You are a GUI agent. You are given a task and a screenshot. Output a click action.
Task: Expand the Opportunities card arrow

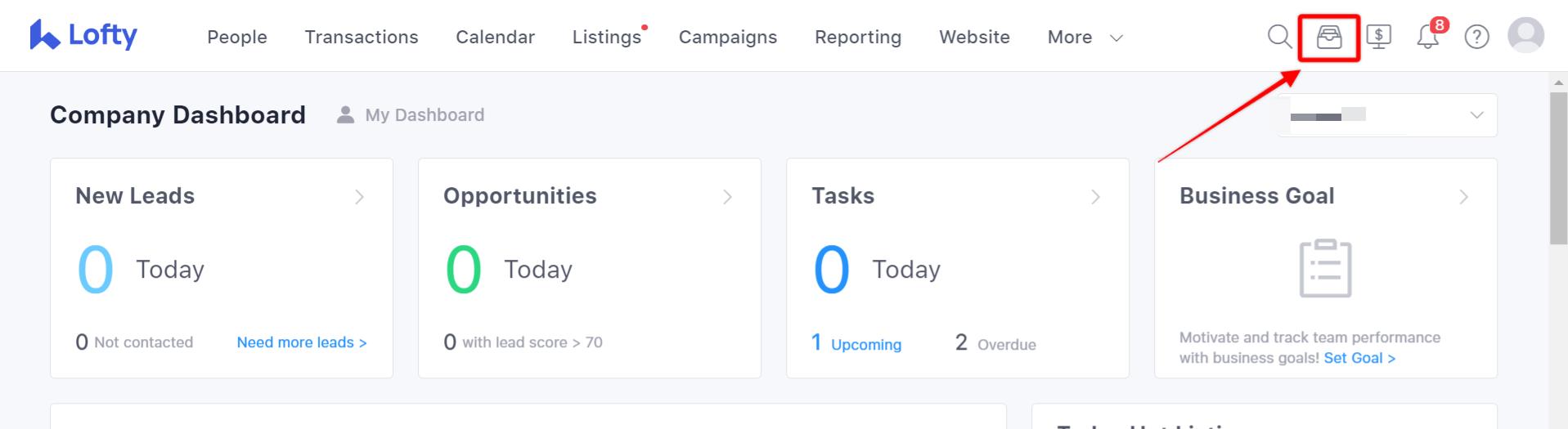tap(727, 197)
